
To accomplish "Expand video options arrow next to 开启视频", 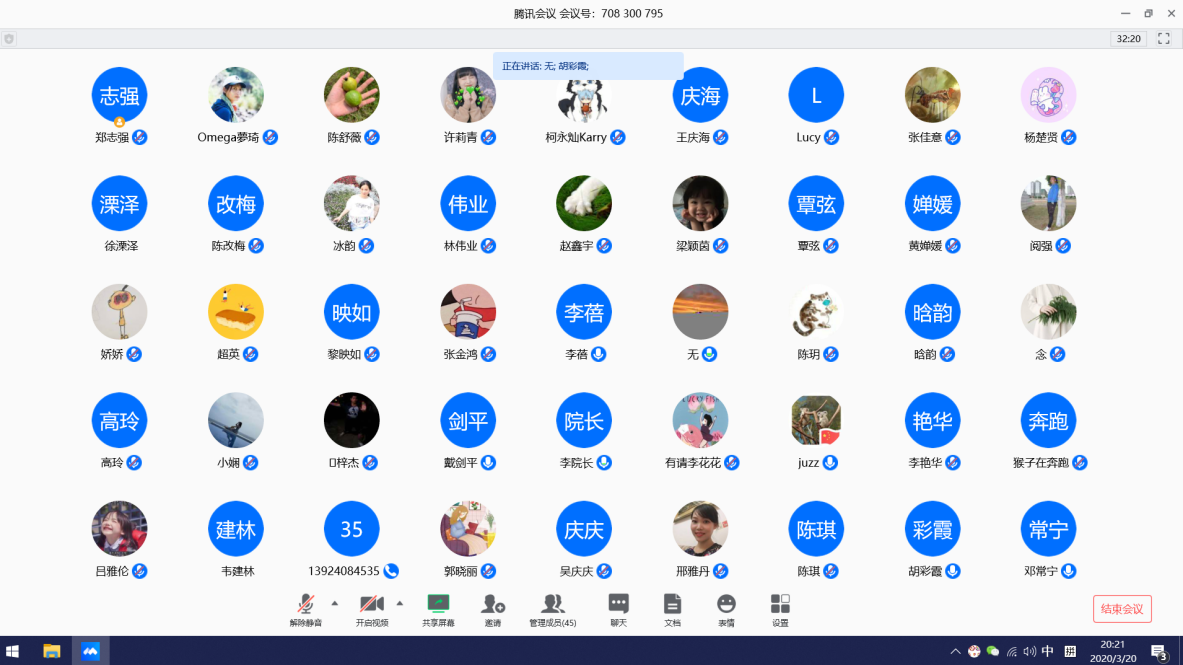I will (x=399, y=603).
